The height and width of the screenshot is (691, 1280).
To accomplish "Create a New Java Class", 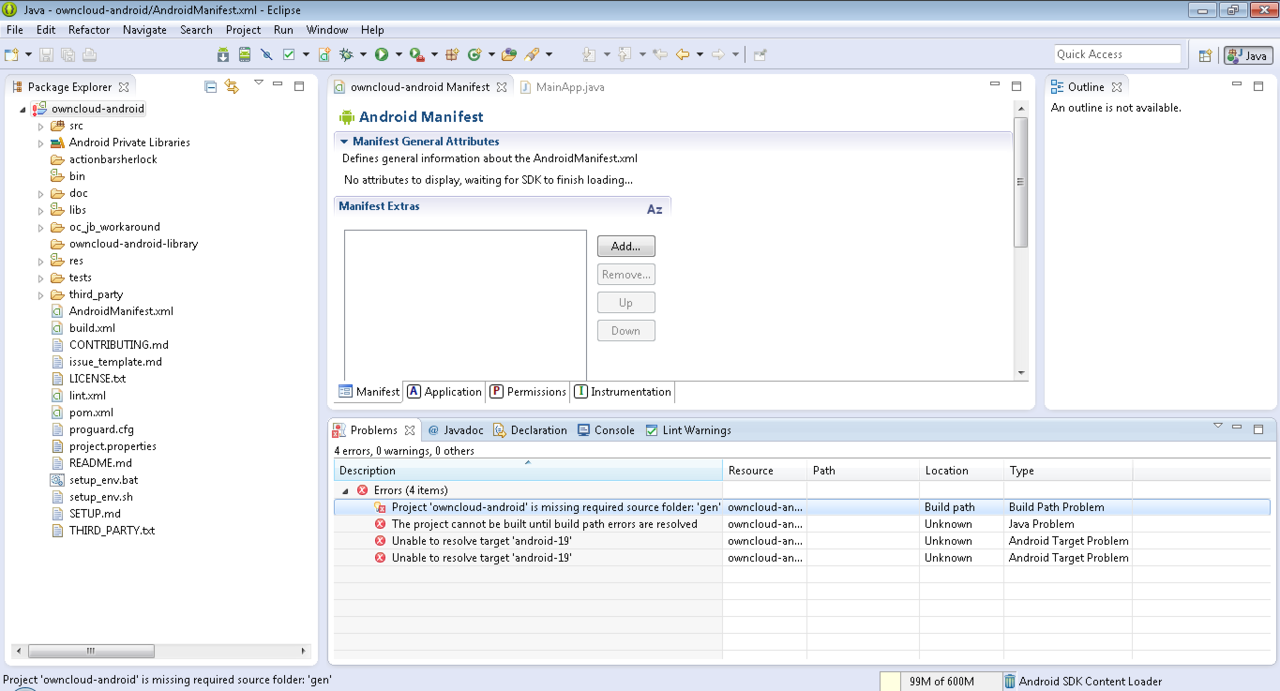I will tap(474, 54).
